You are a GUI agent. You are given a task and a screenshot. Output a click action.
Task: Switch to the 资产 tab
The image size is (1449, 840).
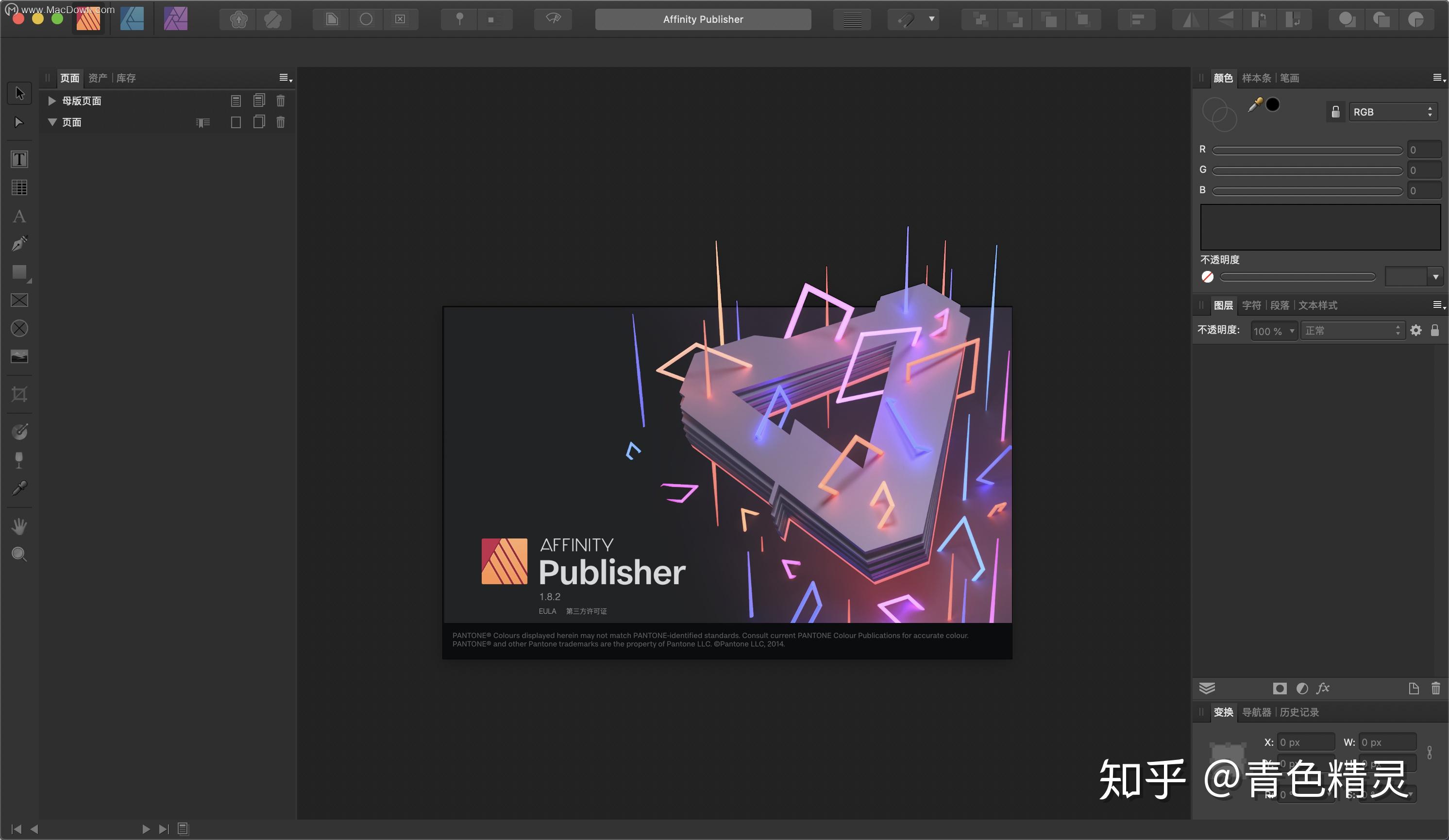click(x=97, y=78)
